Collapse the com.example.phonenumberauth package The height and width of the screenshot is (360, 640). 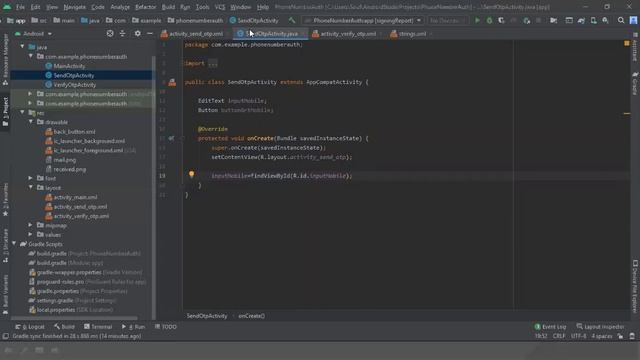(x=31, y=56)
